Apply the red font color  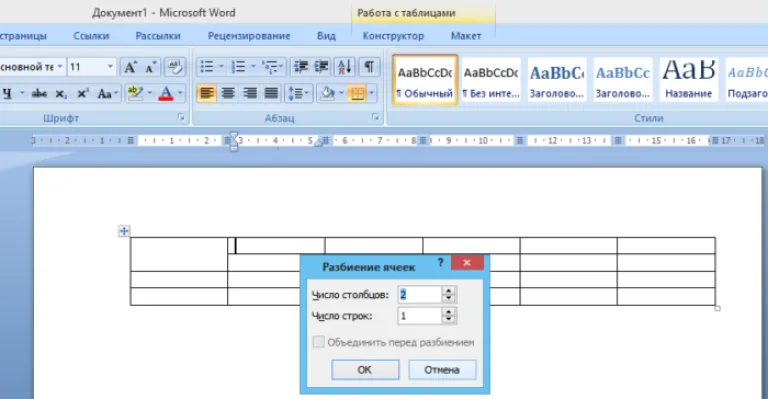[x=166, y=93]
